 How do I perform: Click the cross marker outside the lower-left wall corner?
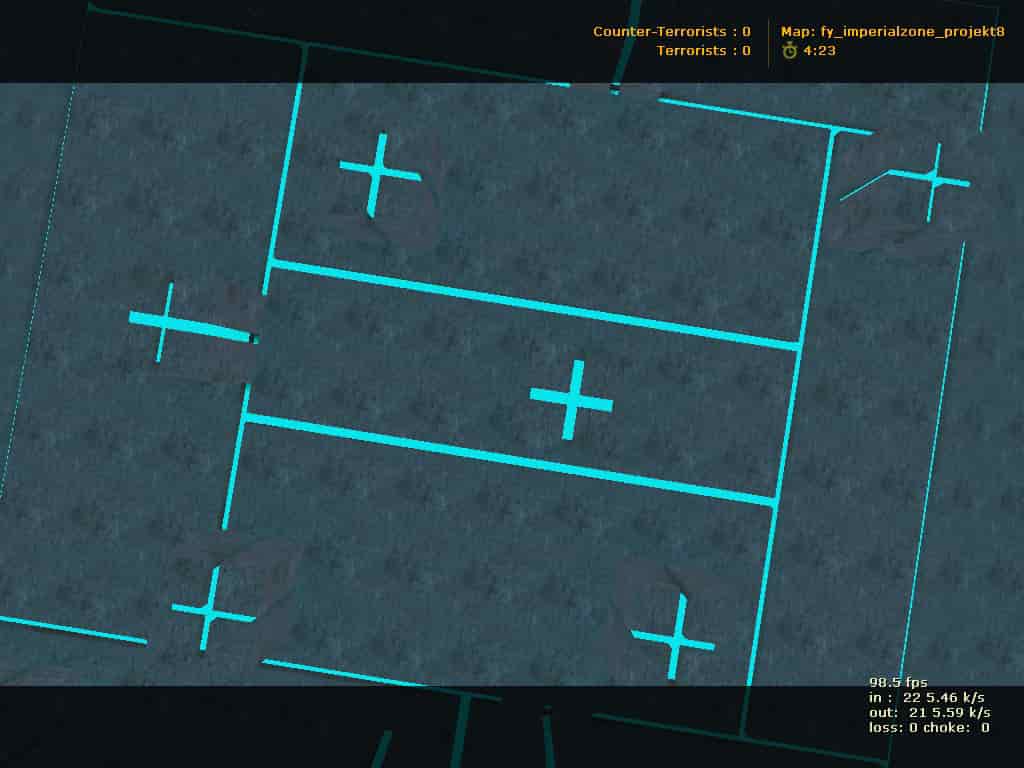(212, 610)
